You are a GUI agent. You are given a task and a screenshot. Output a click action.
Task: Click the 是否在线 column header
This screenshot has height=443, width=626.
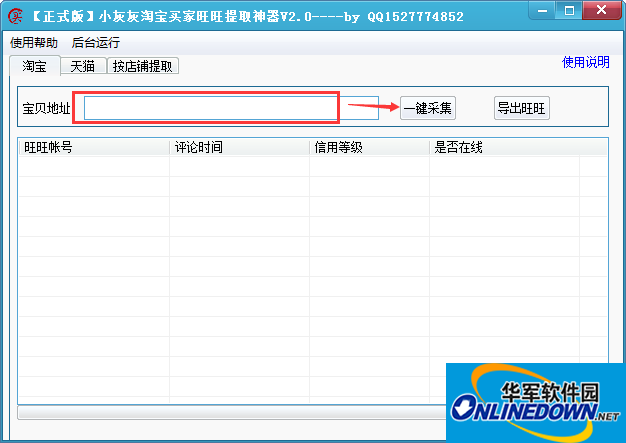(504, 147)
